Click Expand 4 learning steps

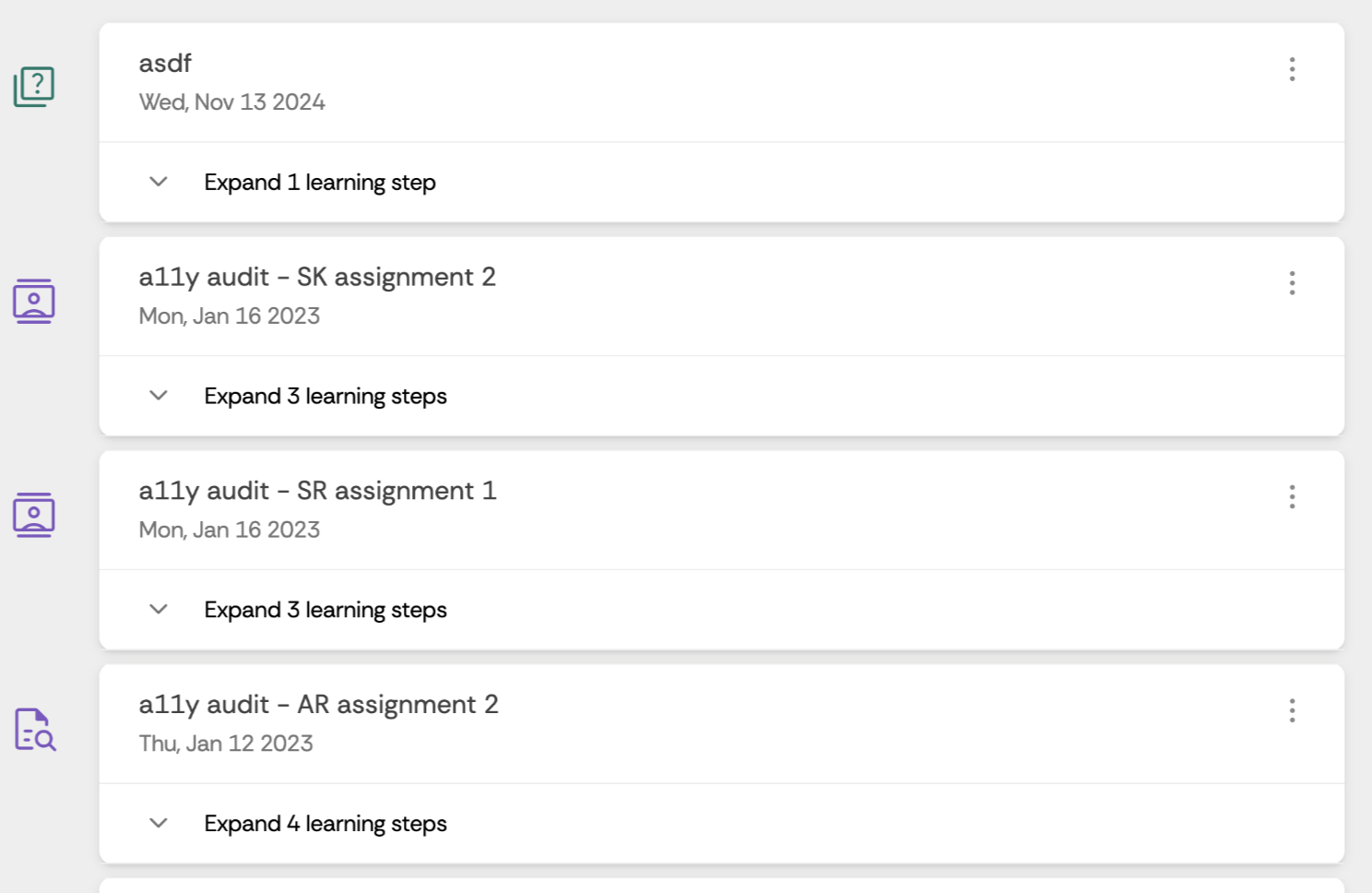325,824
